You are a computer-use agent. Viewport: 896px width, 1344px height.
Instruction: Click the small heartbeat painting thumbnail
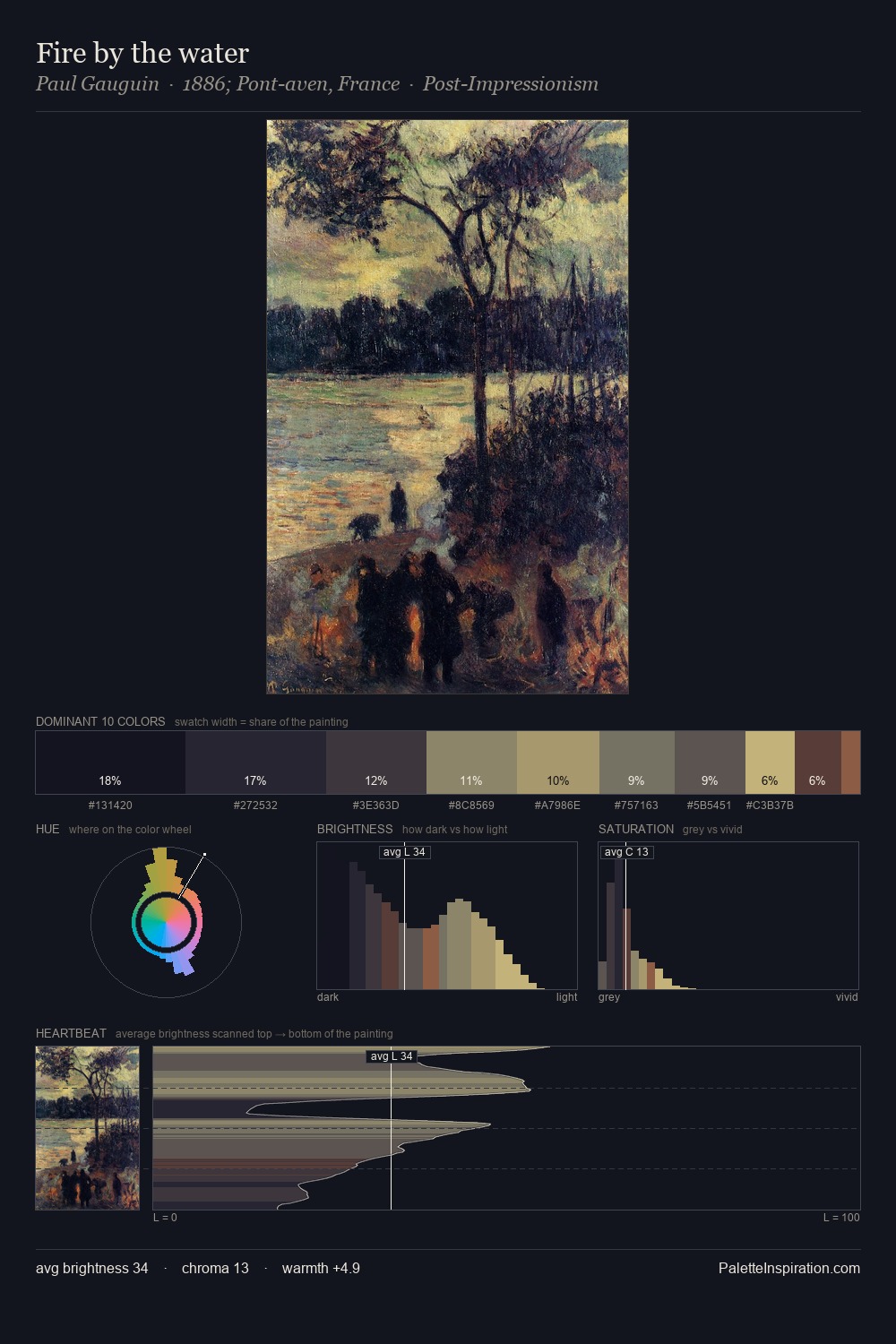[88, 1128]
